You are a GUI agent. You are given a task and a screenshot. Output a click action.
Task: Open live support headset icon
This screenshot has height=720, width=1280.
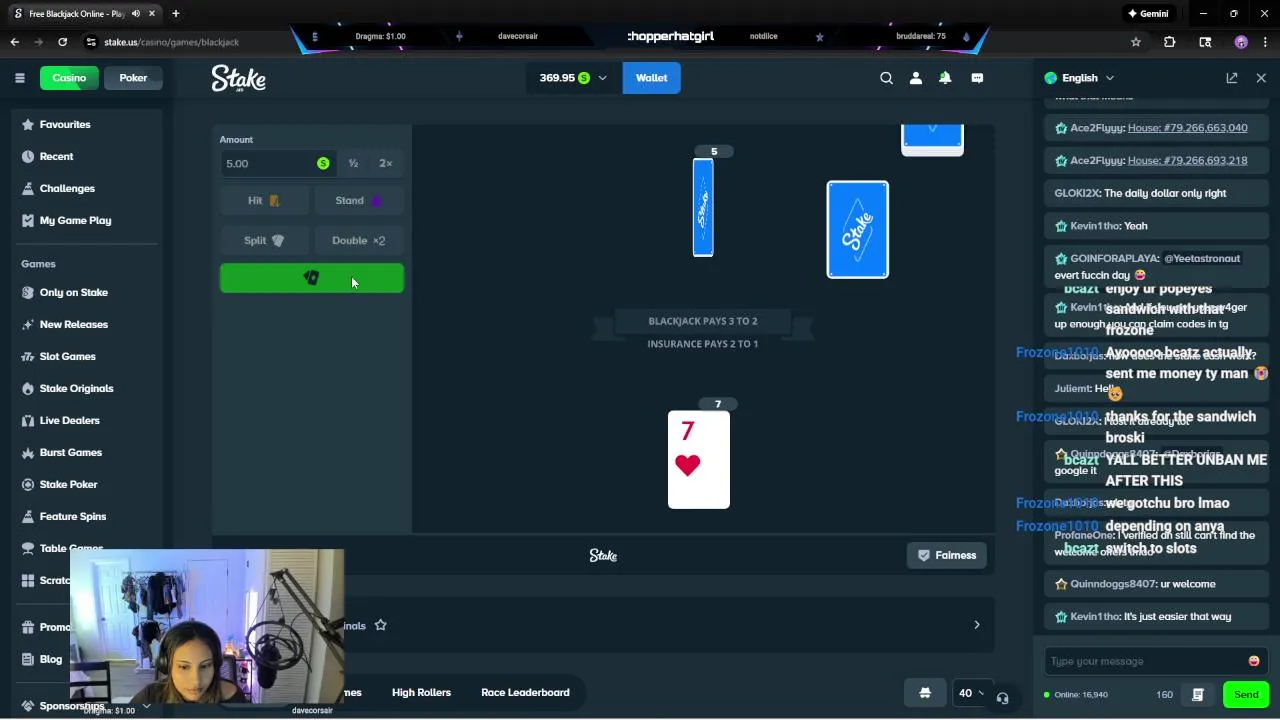click(x=1002, y=698)
